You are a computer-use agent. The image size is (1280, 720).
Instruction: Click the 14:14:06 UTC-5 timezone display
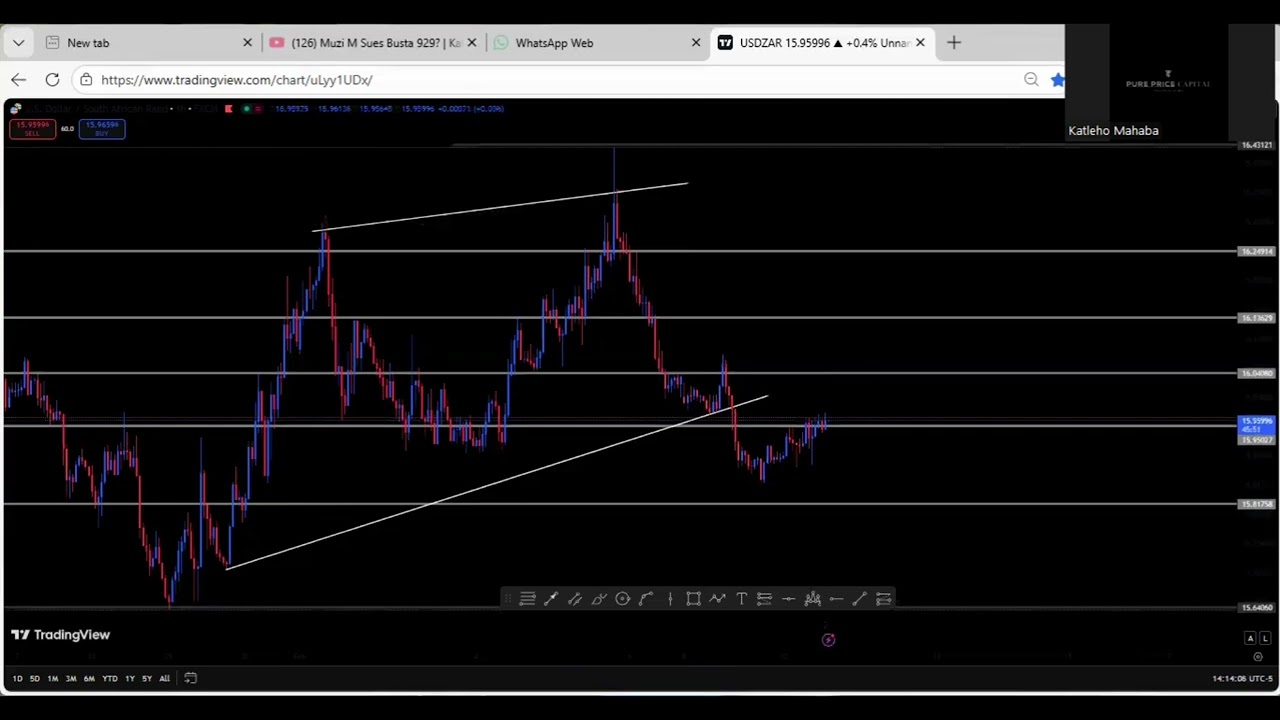coord(1243,679)
